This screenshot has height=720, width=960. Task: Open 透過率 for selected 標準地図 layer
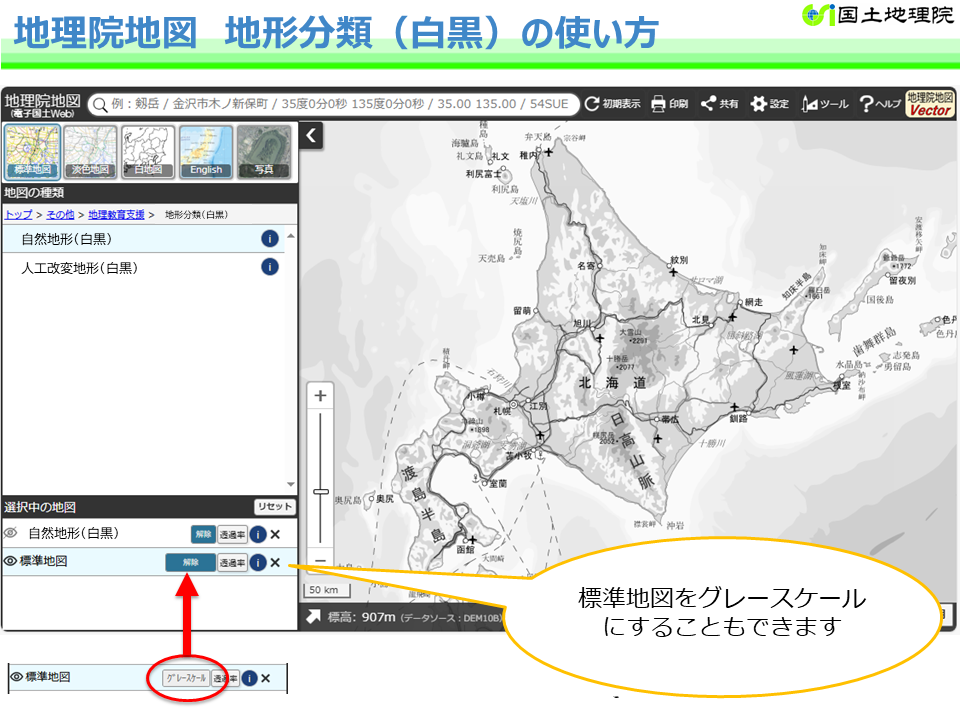[233, 563]
